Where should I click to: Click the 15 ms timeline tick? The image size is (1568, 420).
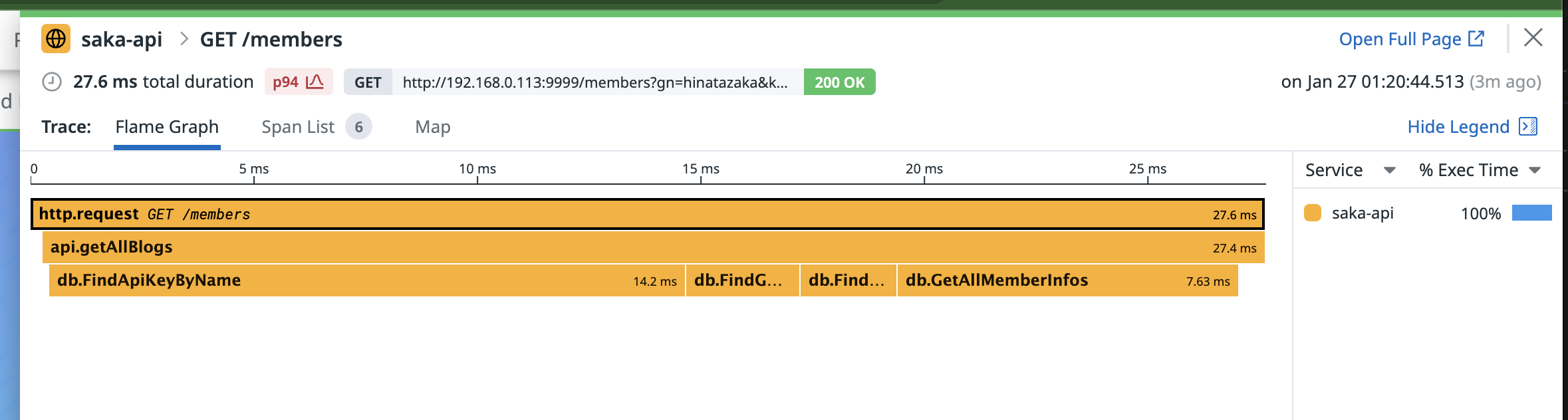point(701,169)
